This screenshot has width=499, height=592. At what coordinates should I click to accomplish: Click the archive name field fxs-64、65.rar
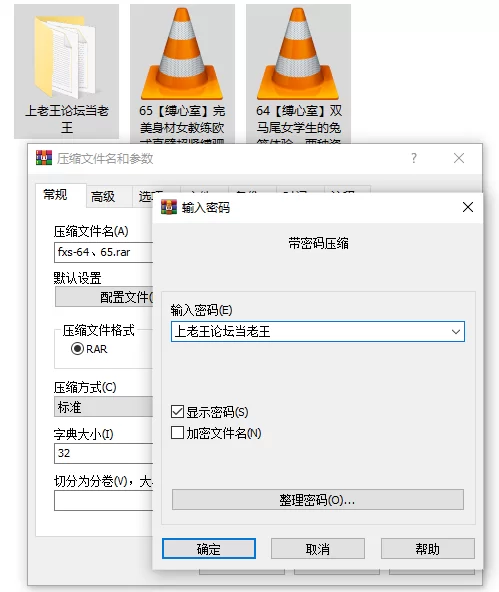pos(104,252)
